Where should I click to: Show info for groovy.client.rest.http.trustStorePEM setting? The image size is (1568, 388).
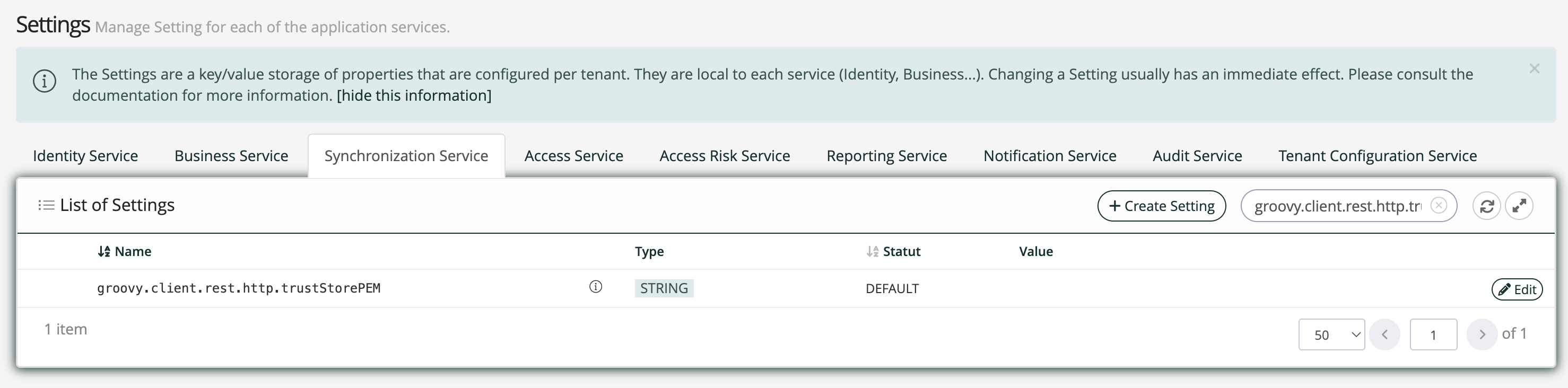pyautogui.click(x=596, y=287)
